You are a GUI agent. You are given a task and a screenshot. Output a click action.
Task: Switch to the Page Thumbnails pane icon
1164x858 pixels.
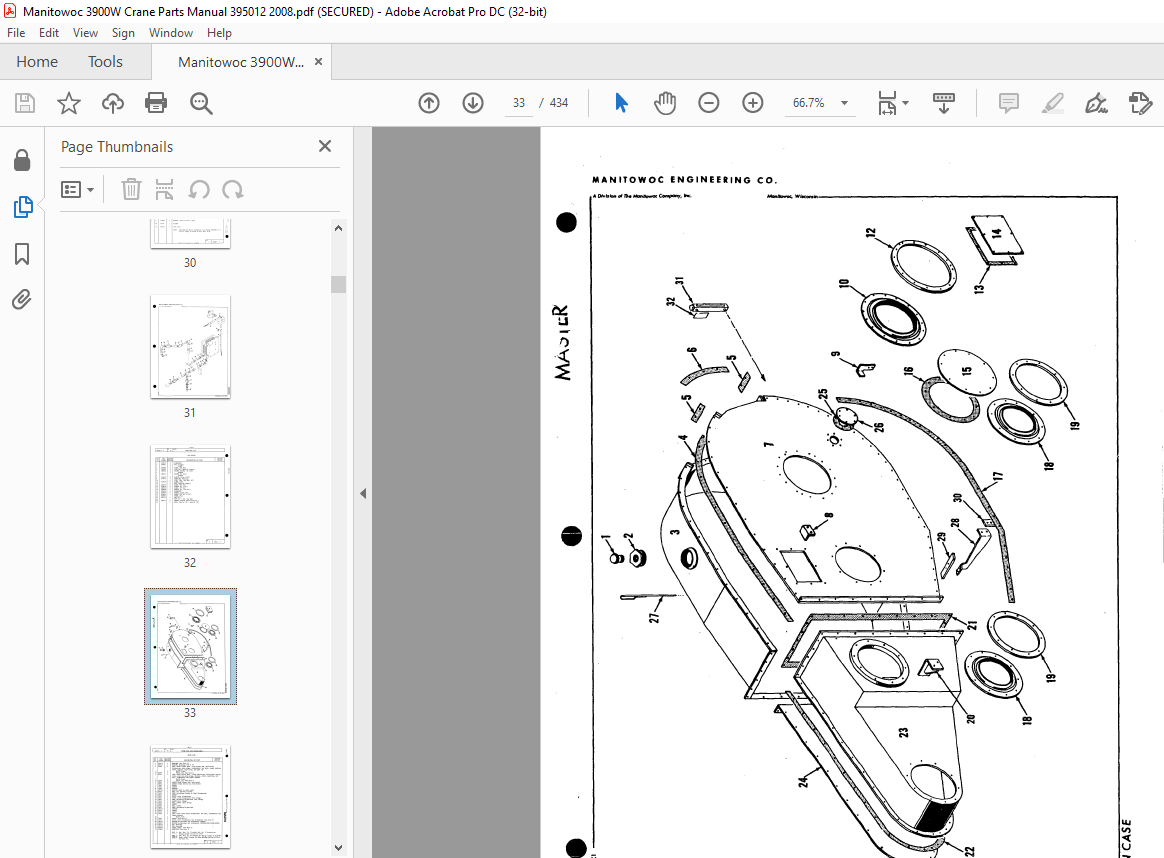pyautogui.click(x=22, y=207)
